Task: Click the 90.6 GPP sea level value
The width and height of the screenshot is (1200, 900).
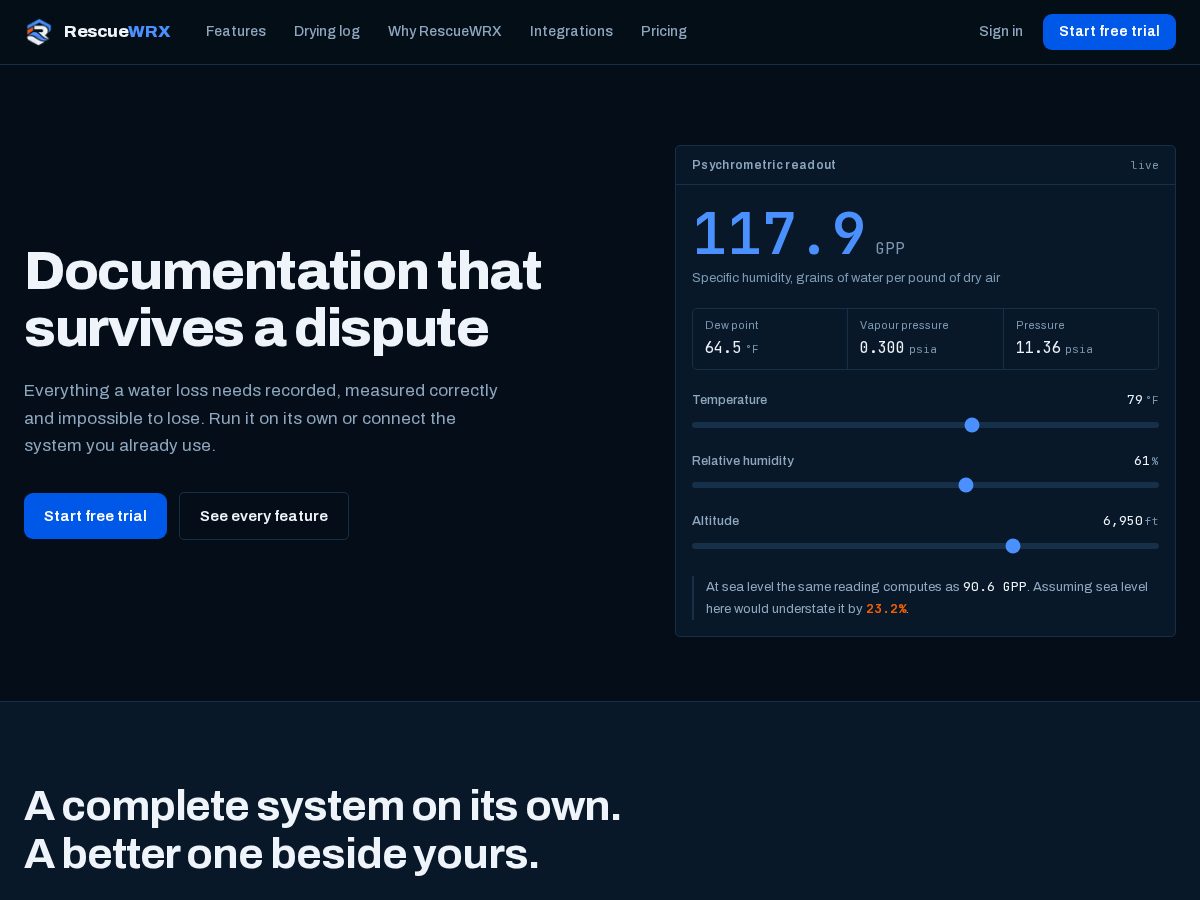Action: (x=995, y=587)
